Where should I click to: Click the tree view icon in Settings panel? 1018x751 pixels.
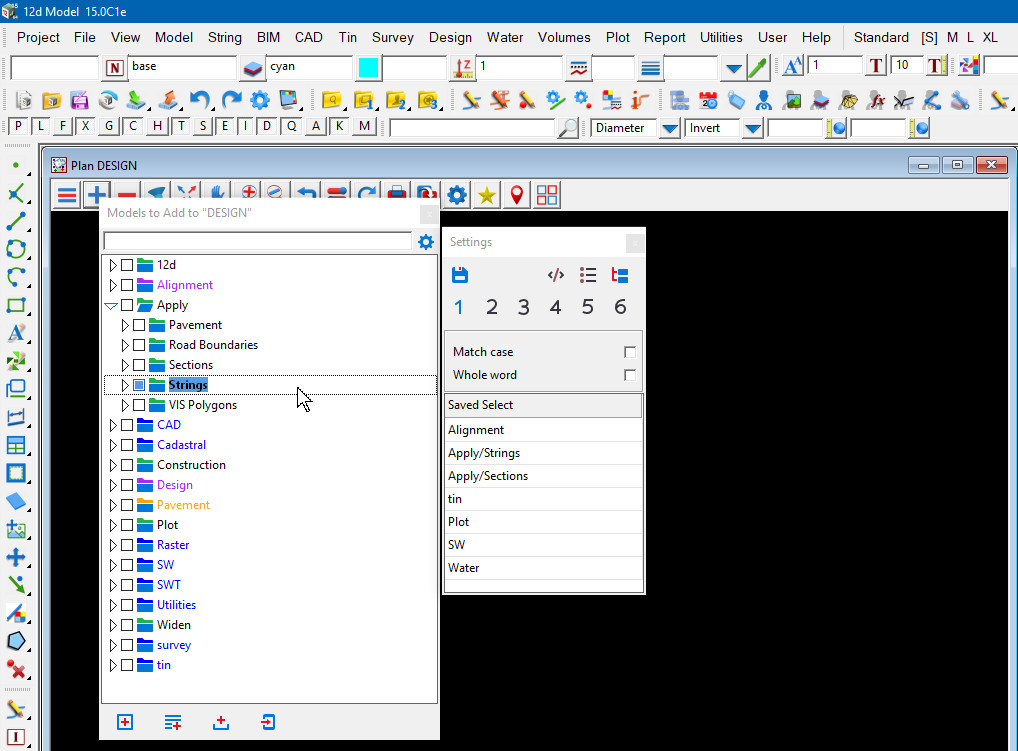(x=620, y=275)
